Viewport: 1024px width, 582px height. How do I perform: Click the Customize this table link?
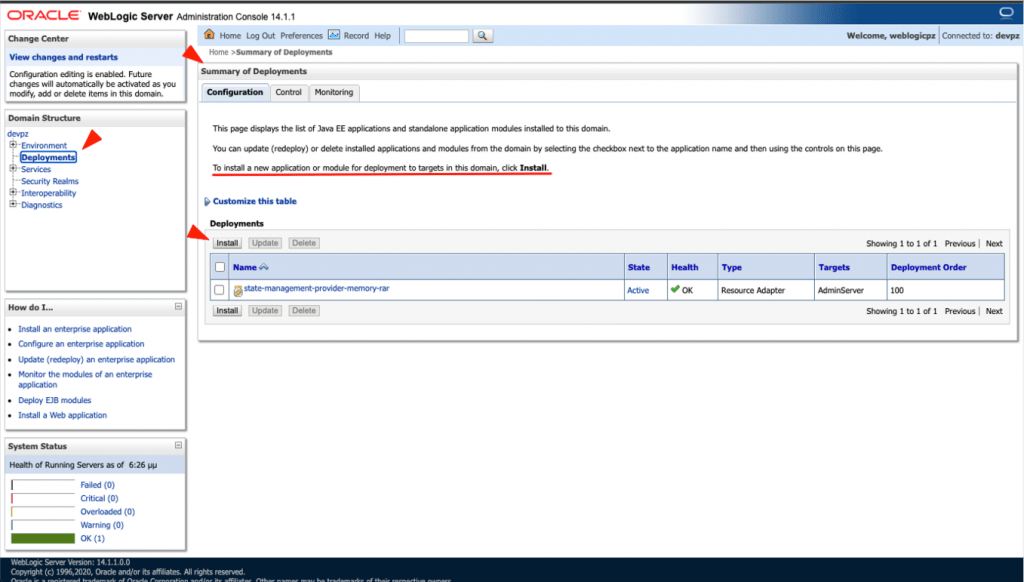(x=255, y=201)
